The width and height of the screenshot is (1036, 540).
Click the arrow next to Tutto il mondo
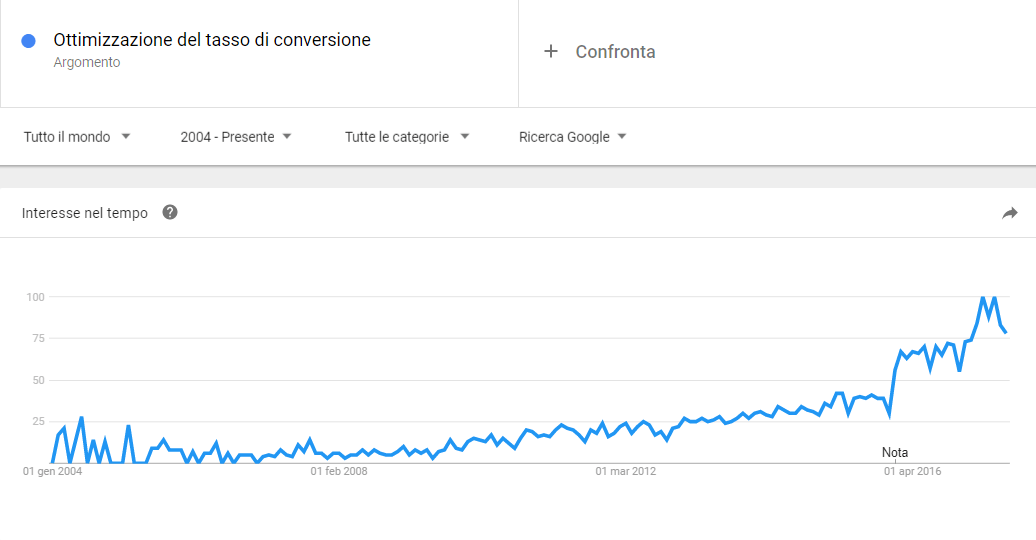[x=126, y=136]
